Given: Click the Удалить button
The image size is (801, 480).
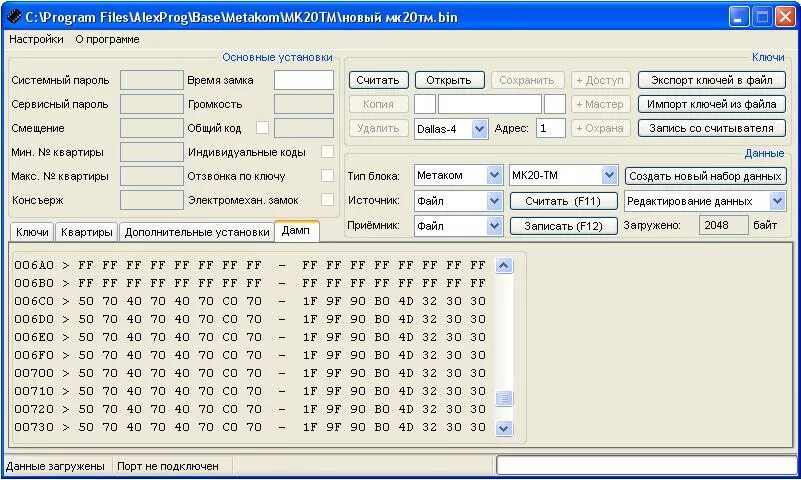Looking at the screenshot, I should [x=379, y=128].
